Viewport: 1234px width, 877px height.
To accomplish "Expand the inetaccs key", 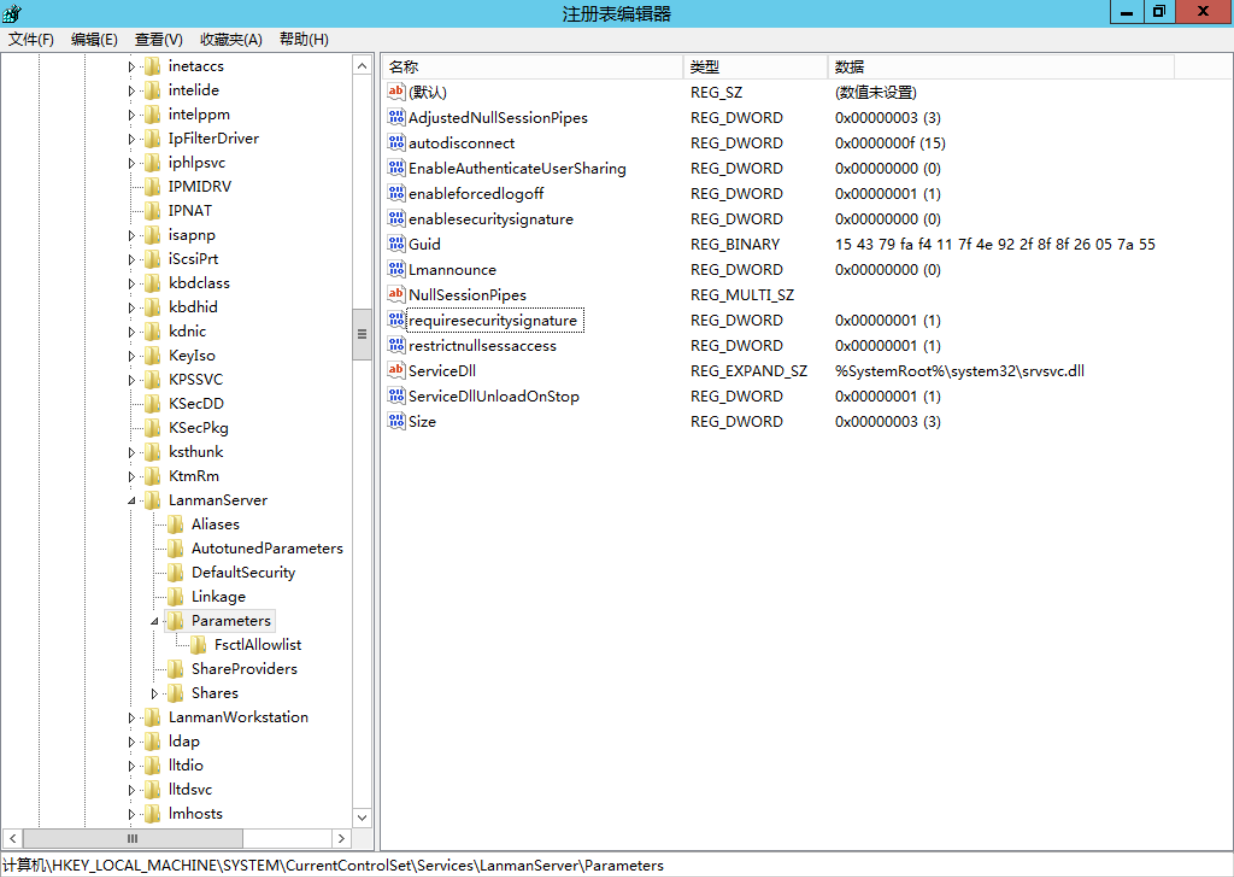I will pyautogui.click(x=130, y=65).
